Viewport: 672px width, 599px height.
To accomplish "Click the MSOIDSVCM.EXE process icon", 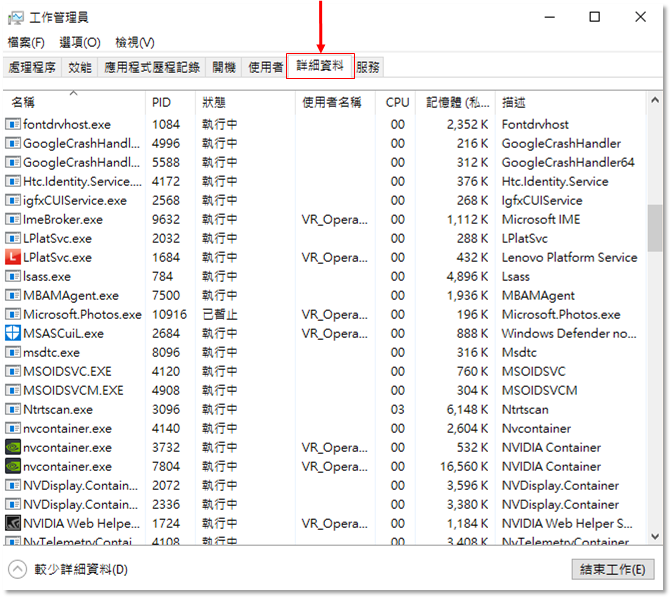I will tap(13, 391).
